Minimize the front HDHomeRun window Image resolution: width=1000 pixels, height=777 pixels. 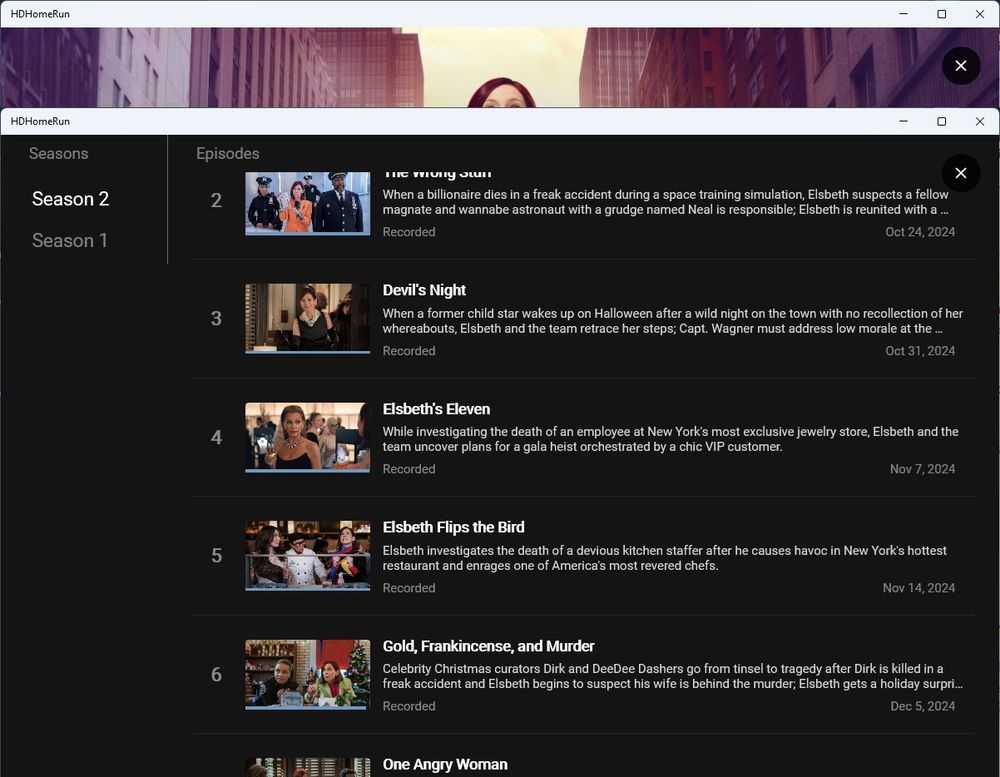pos(903,121)
